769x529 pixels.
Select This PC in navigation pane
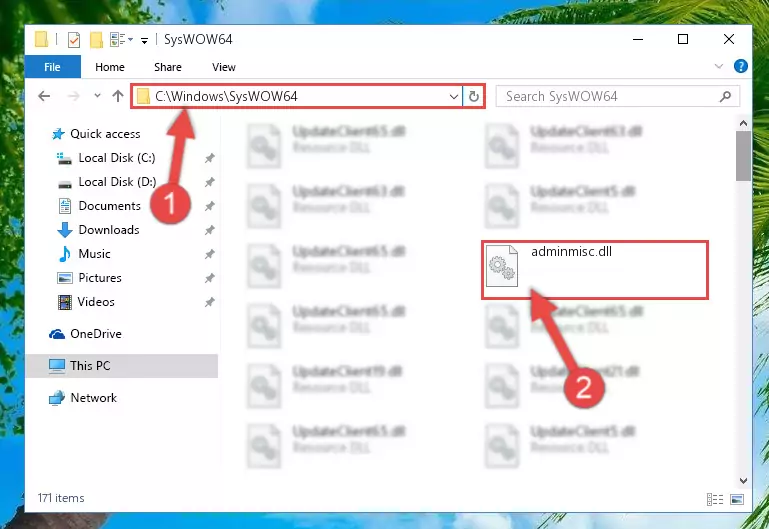tap(90, 366)
